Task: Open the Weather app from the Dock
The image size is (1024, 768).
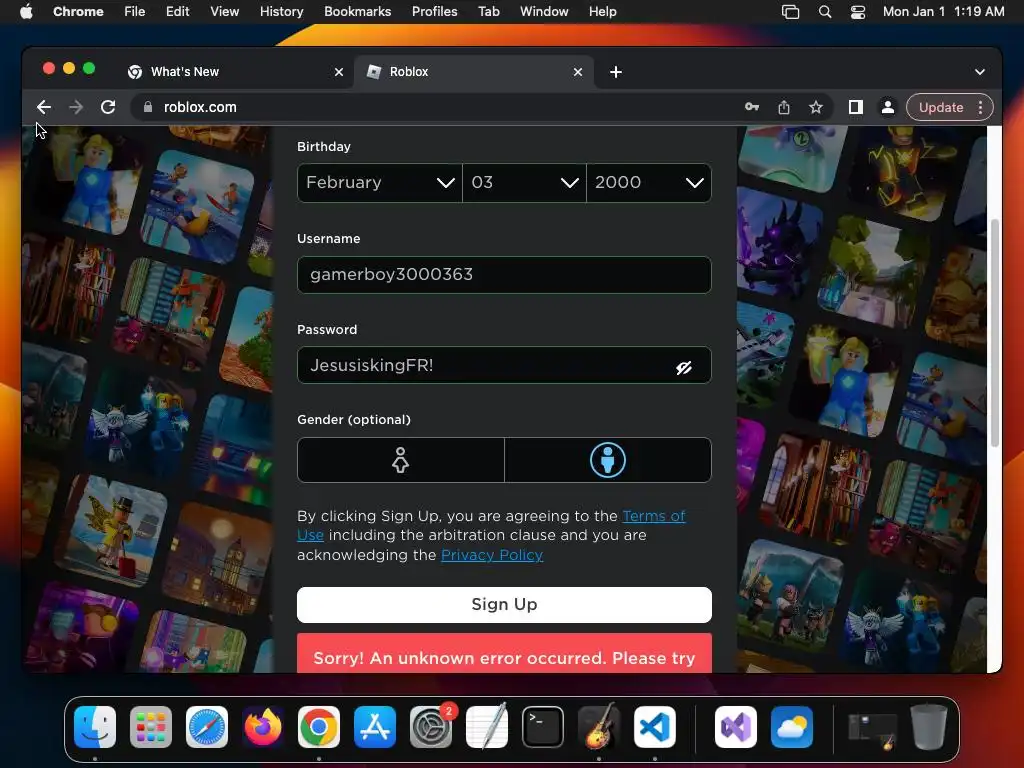Action: click(792, 727)
